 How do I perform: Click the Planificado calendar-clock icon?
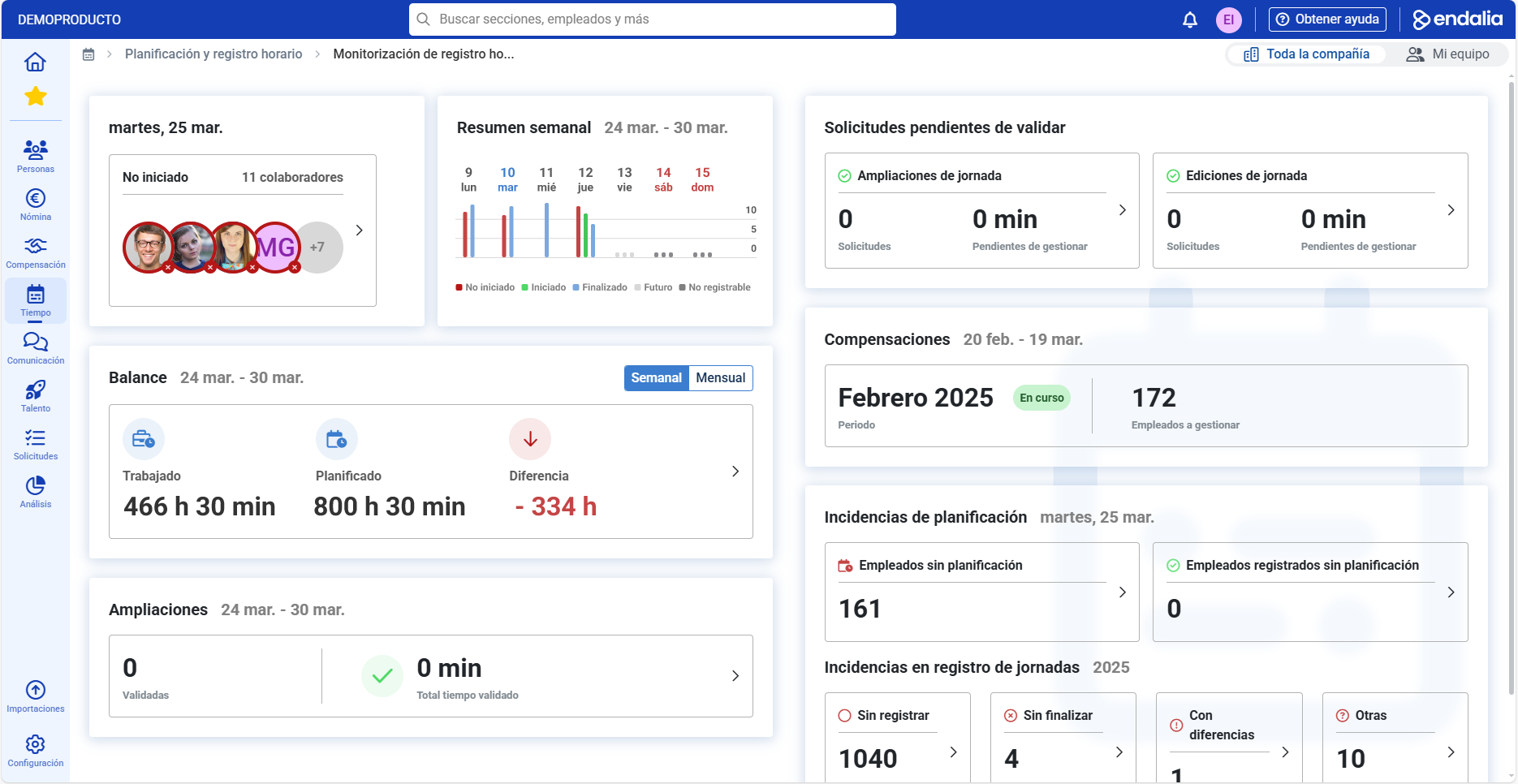337,439
